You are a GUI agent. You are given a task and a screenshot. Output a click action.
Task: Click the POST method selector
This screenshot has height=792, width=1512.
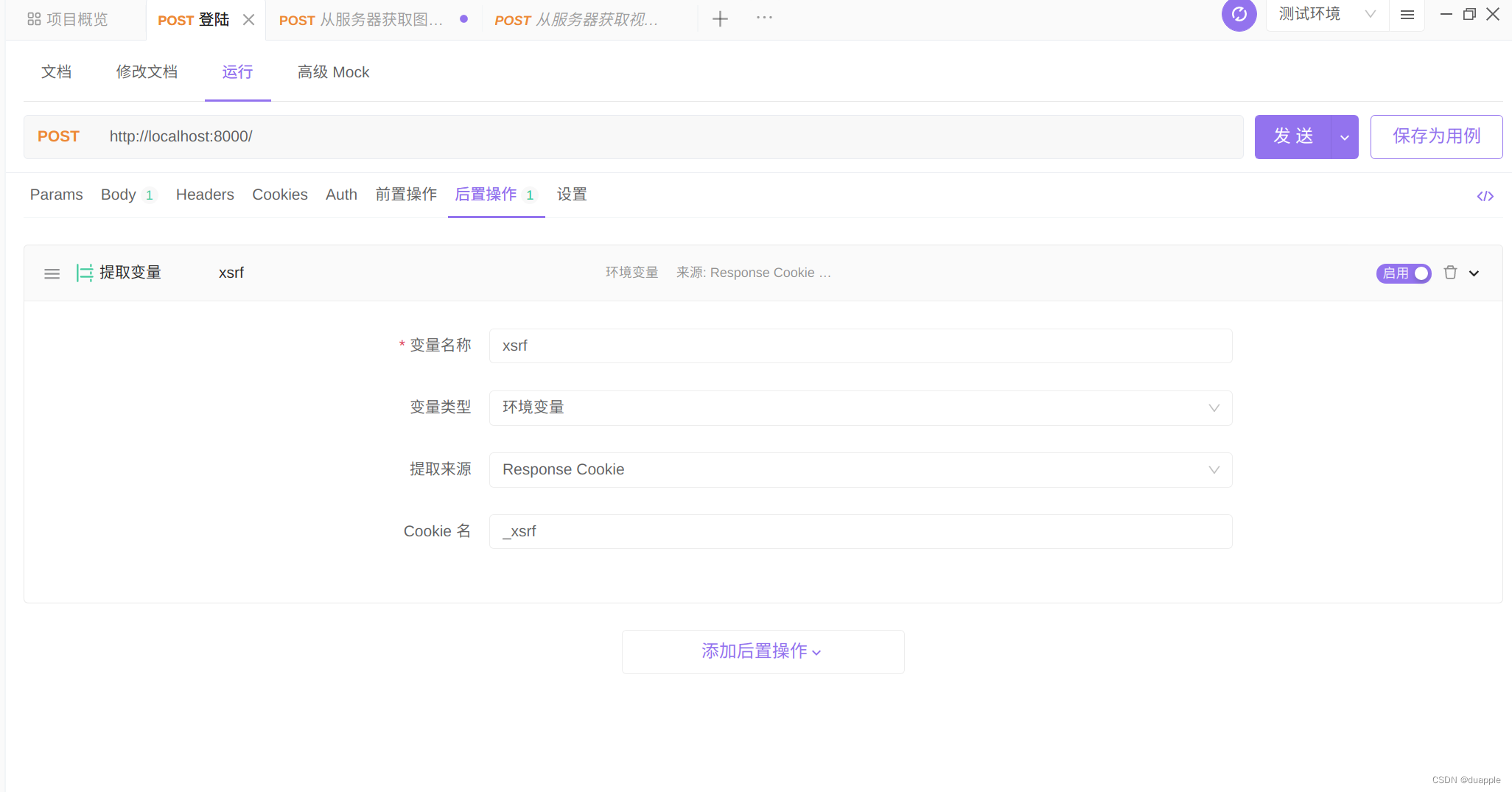(58, 136)
